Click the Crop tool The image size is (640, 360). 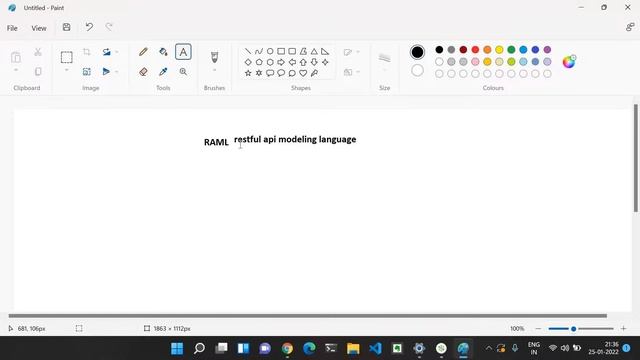tap(87, 52)
